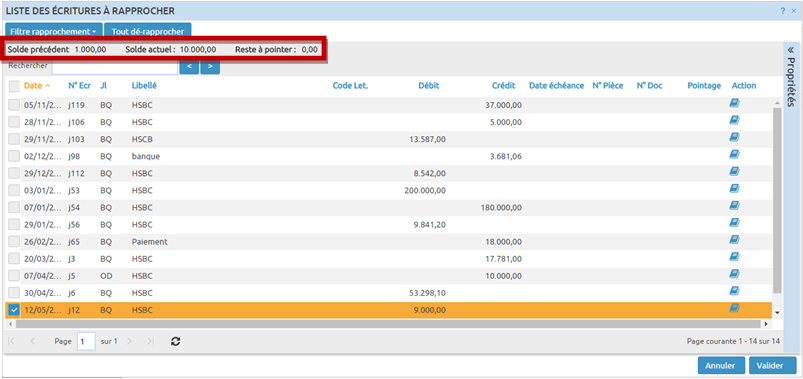Open the book action icon for j112

coord(734,172)
